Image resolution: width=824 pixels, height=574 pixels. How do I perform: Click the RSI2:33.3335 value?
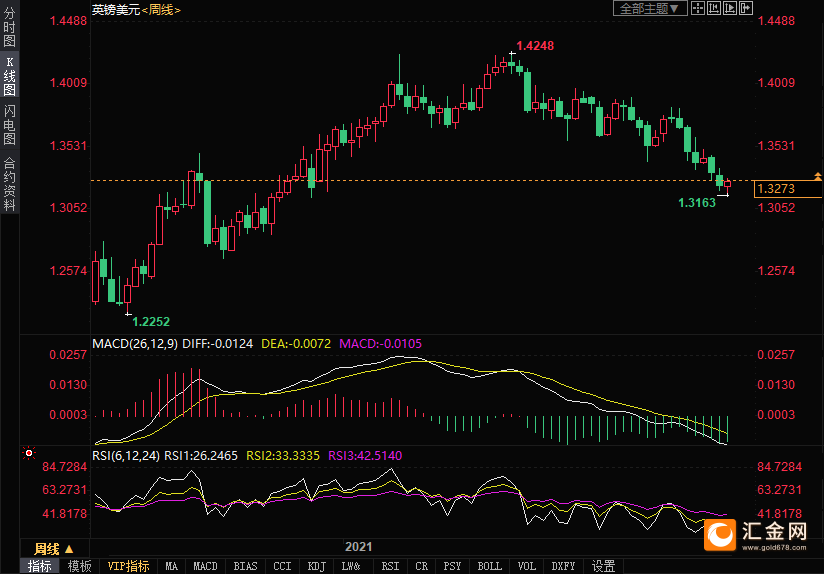click(x=283, y=455)
